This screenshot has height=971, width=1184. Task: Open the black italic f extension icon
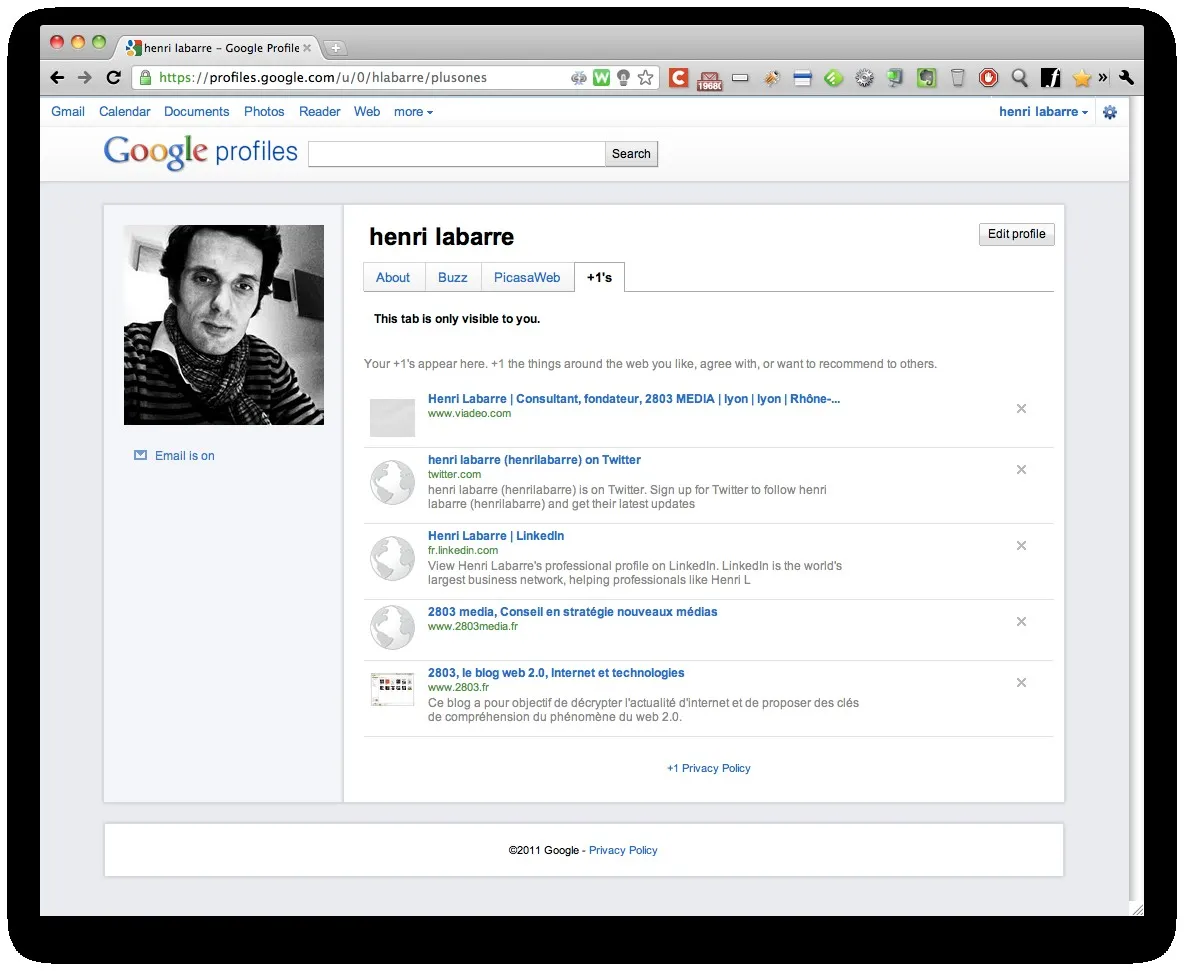pos(1050,78)
